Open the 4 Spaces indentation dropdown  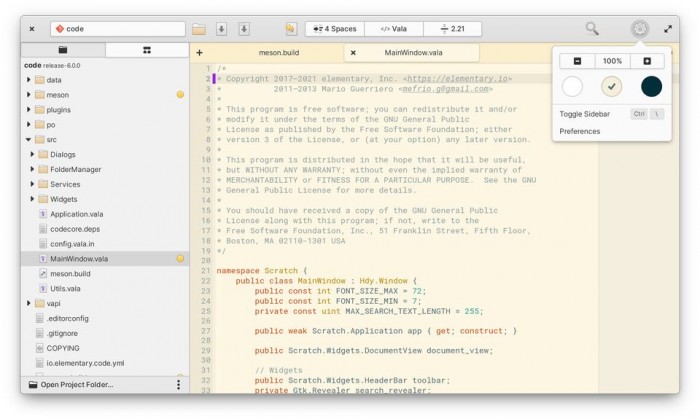[x=334, y=29]
